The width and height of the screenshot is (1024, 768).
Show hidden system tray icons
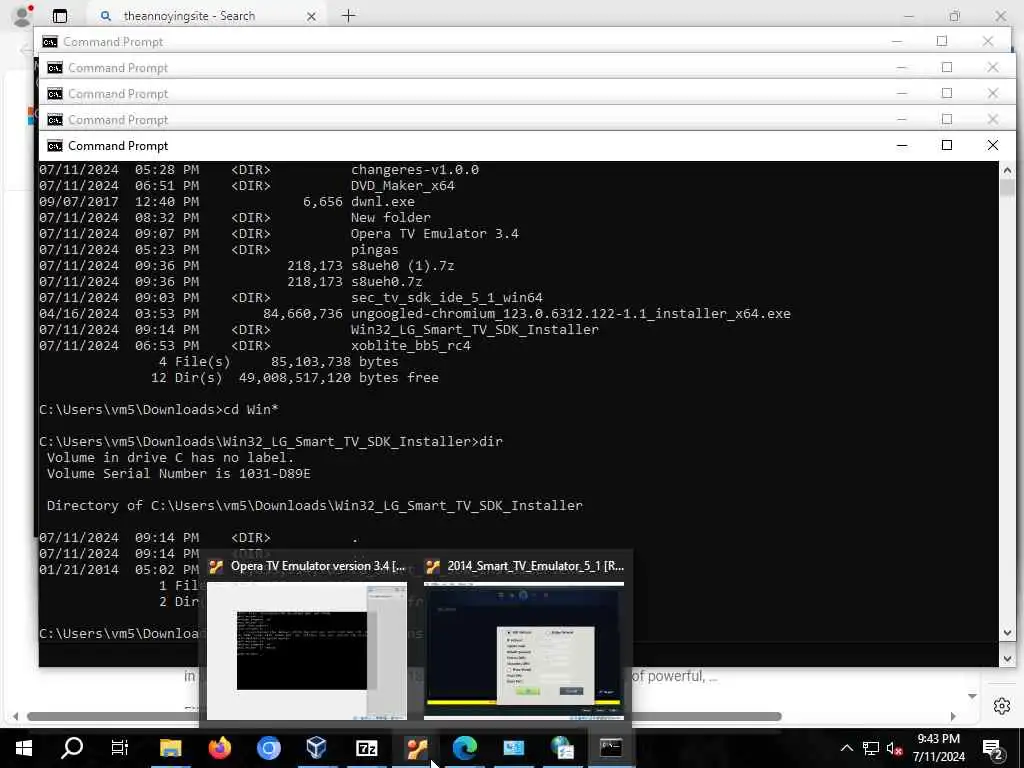pyautogui.click(x=846, y=748)
